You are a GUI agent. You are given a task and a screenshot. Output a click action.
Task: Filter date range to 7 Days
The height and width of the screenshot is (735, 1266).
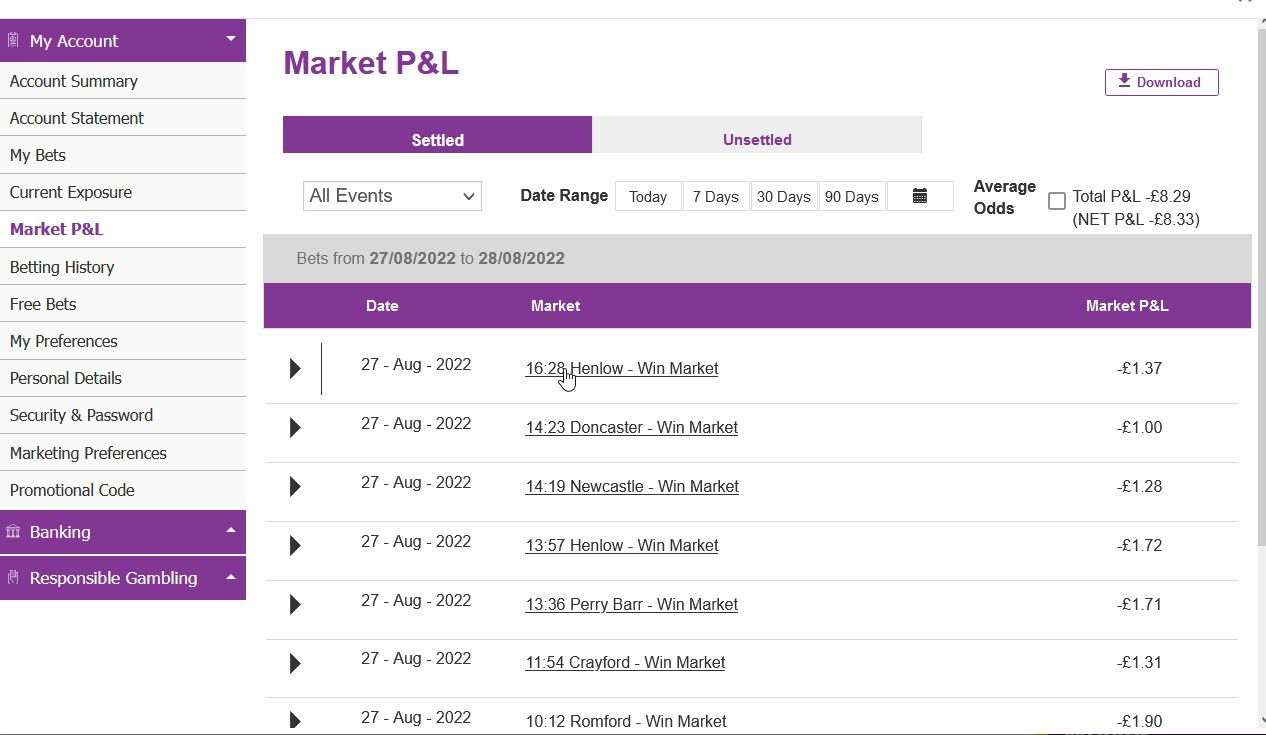point(716,197)
